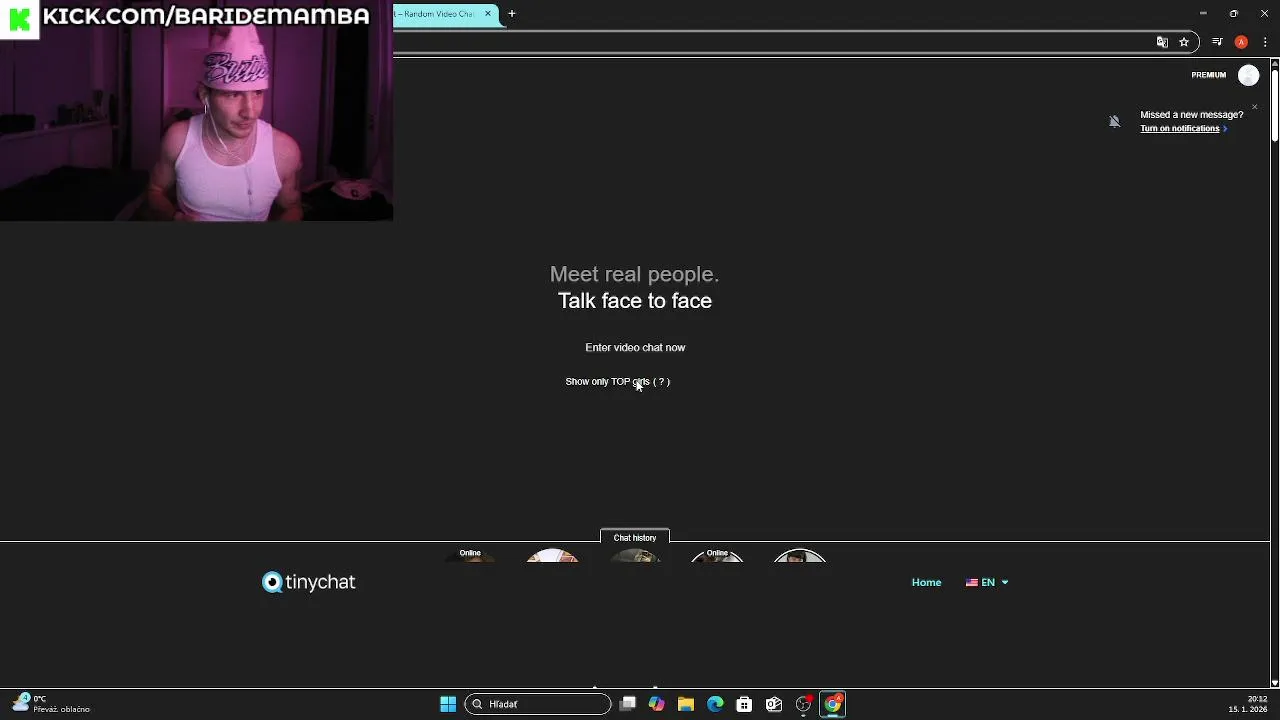Click the page scrollbar down arrow
1280x720 pixels.
pyautogui.click(x=1275, y=683)
